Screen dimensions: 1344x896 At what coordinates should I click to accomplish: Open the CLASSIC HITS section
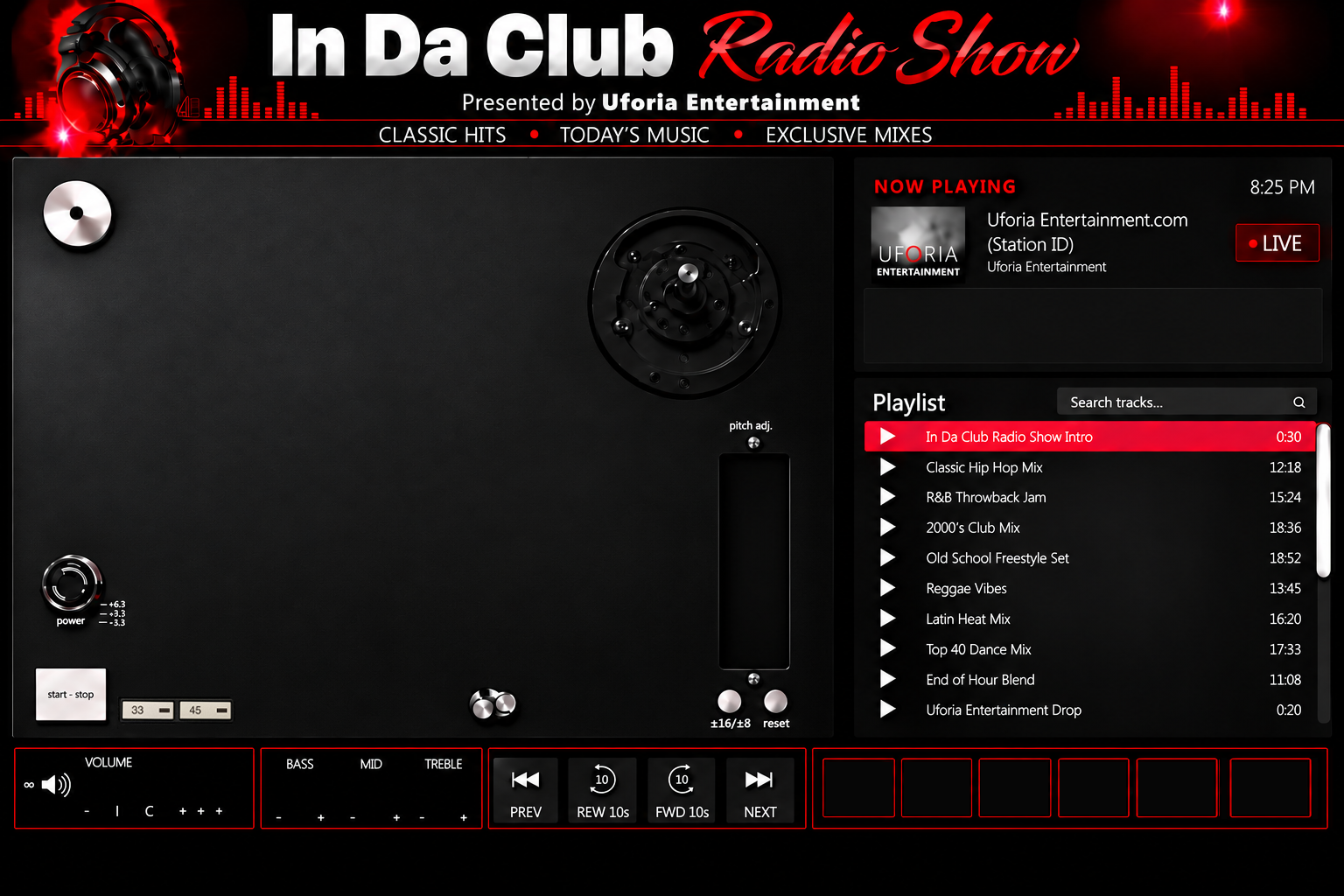(442, 135)
